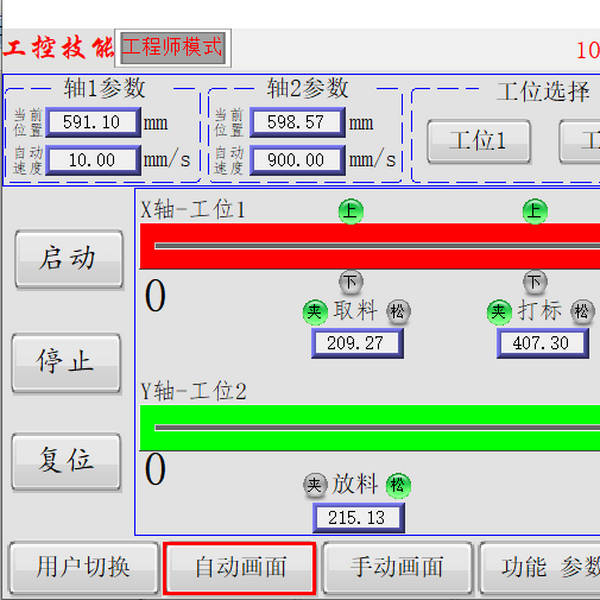Edit 取料 position value 209.27
This screenshot has width=600, height=600.
pyautogui.click(x=357, y=343)
